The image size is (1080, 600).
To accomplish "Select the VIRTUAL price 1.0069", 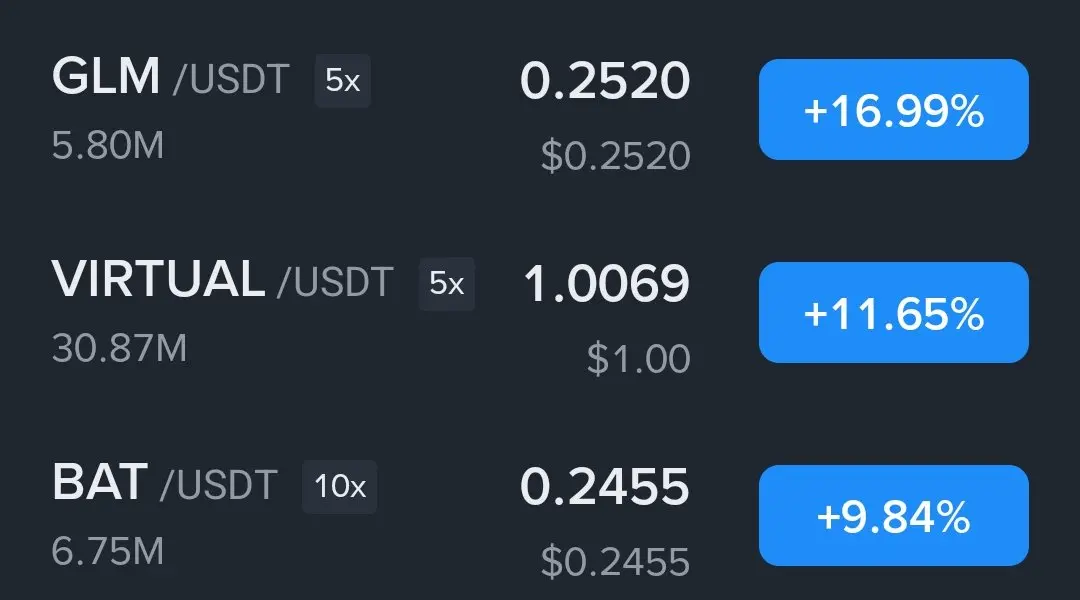I will pos(606,284).
